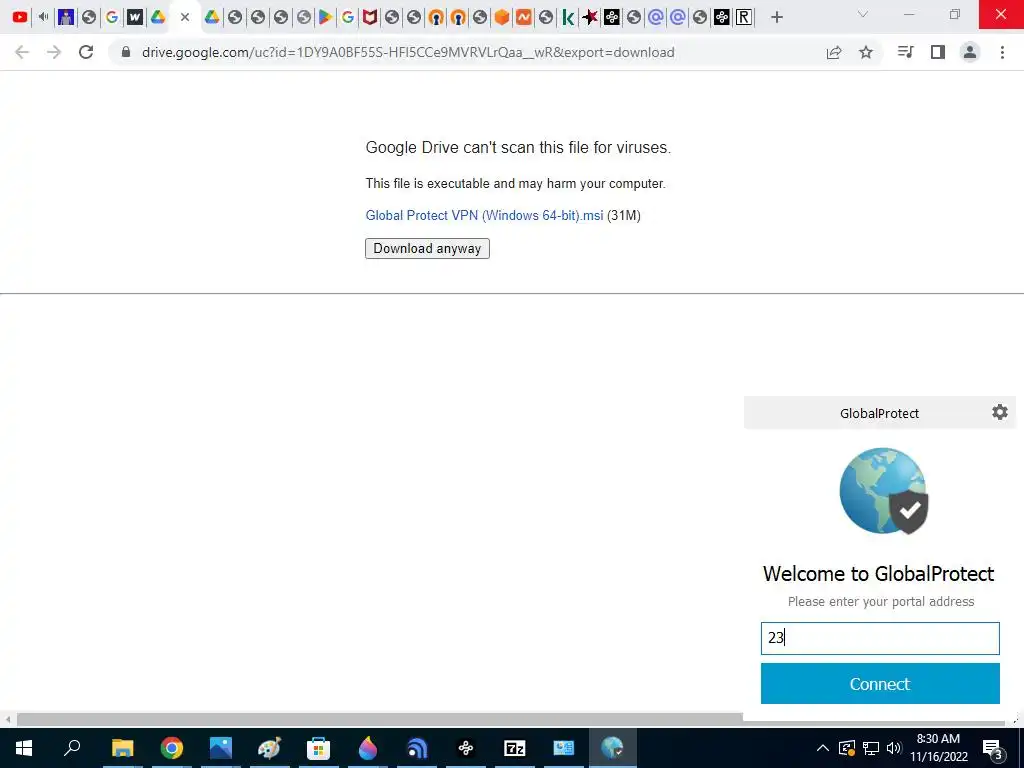Viewport: 1024px width, 768px height.
Task: Click the horizontal scrollbar at page bottom
Action: click(380, 719)
